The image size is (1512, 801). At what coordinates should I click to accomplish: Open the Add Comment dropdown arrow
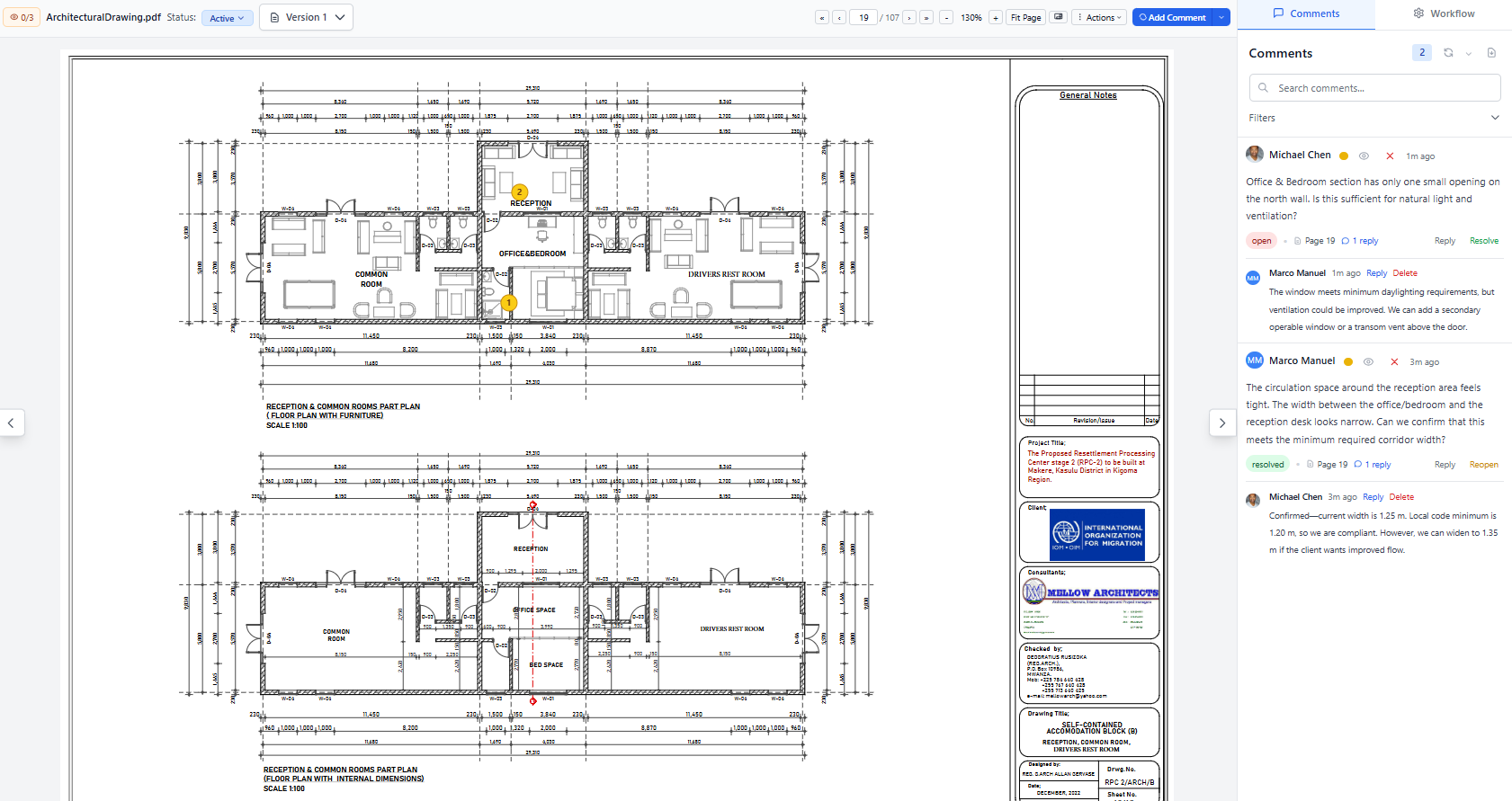1221,17
